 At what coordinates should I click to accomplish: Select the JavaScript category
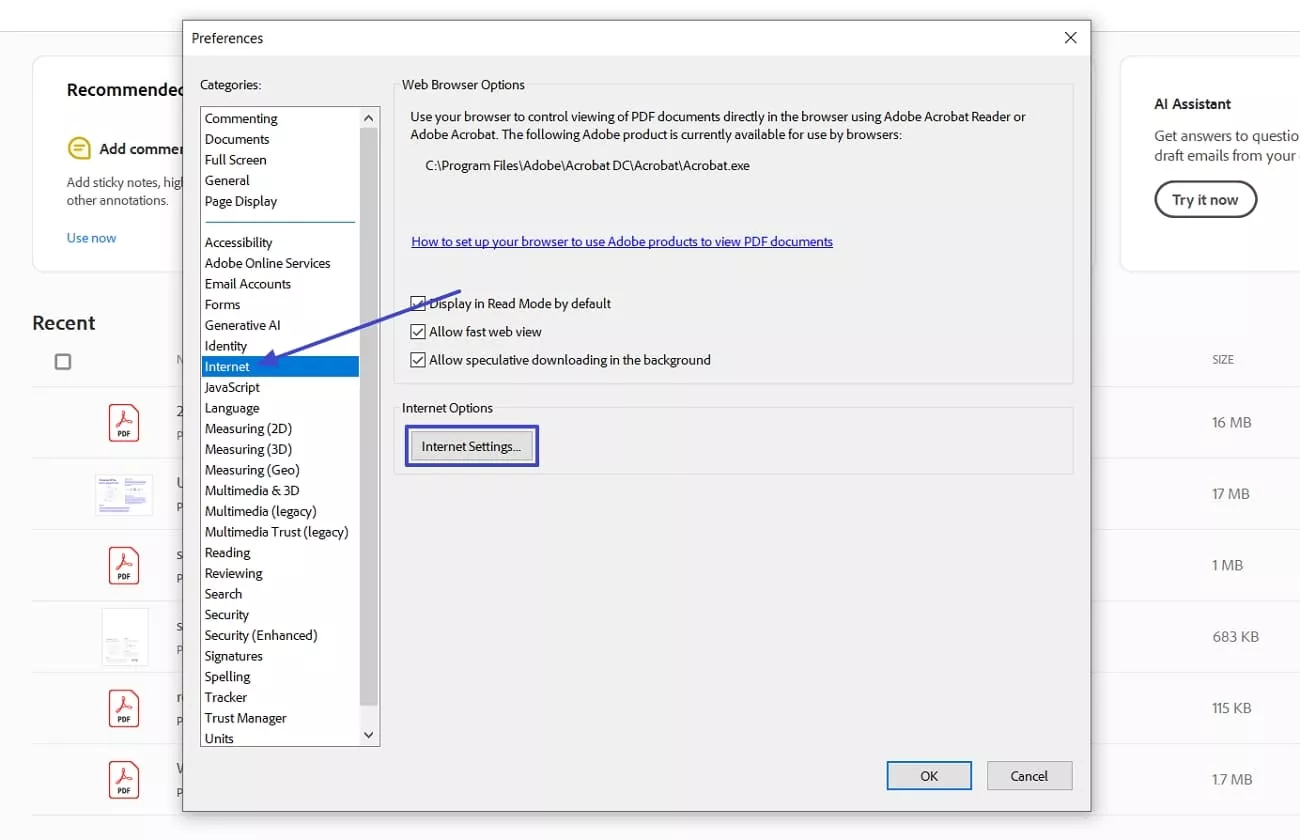(x=232, y=387)
